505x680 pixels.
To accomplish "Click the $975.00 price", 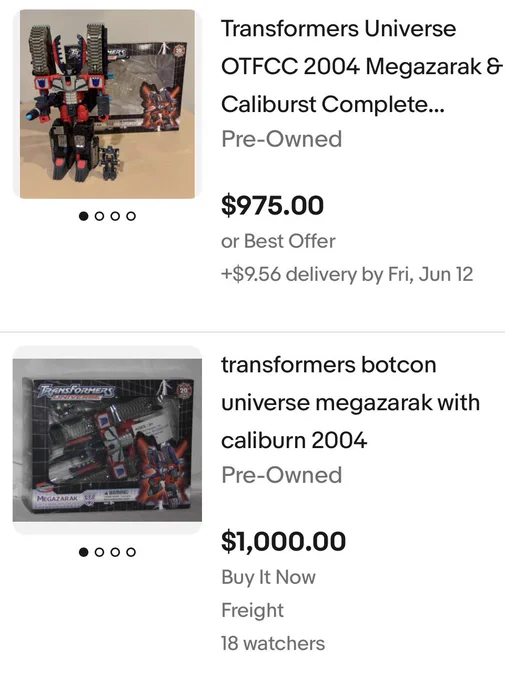I will pos(272,205).
